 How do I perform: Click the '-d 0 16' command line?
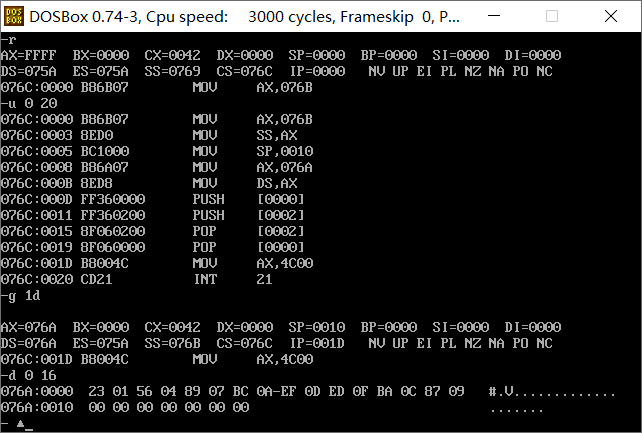(x=29, y=375)
